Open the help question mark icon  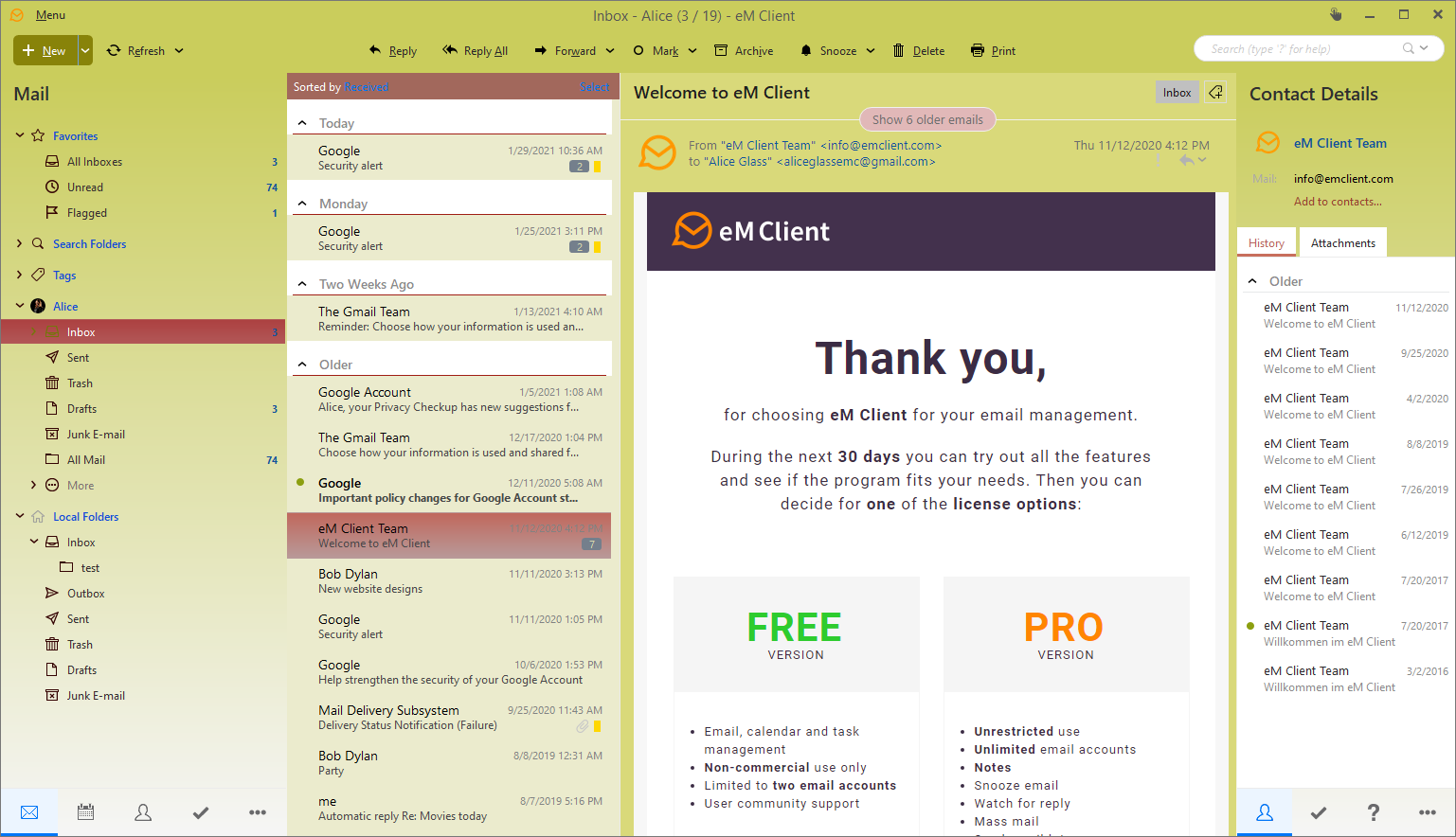[x=1373, y=812]
